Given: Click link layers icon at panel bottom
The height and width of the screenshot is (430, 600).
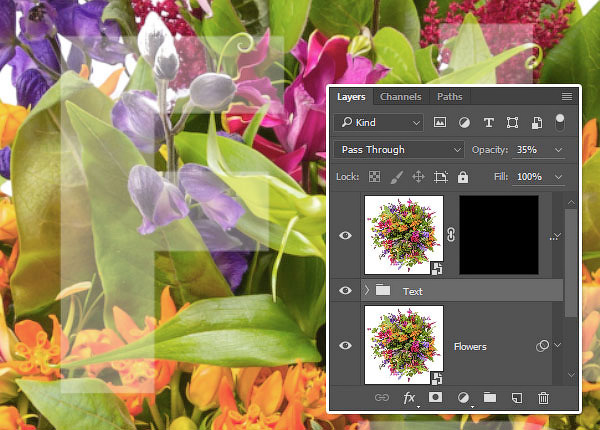Looking at the screenshot, I should 382,398.
